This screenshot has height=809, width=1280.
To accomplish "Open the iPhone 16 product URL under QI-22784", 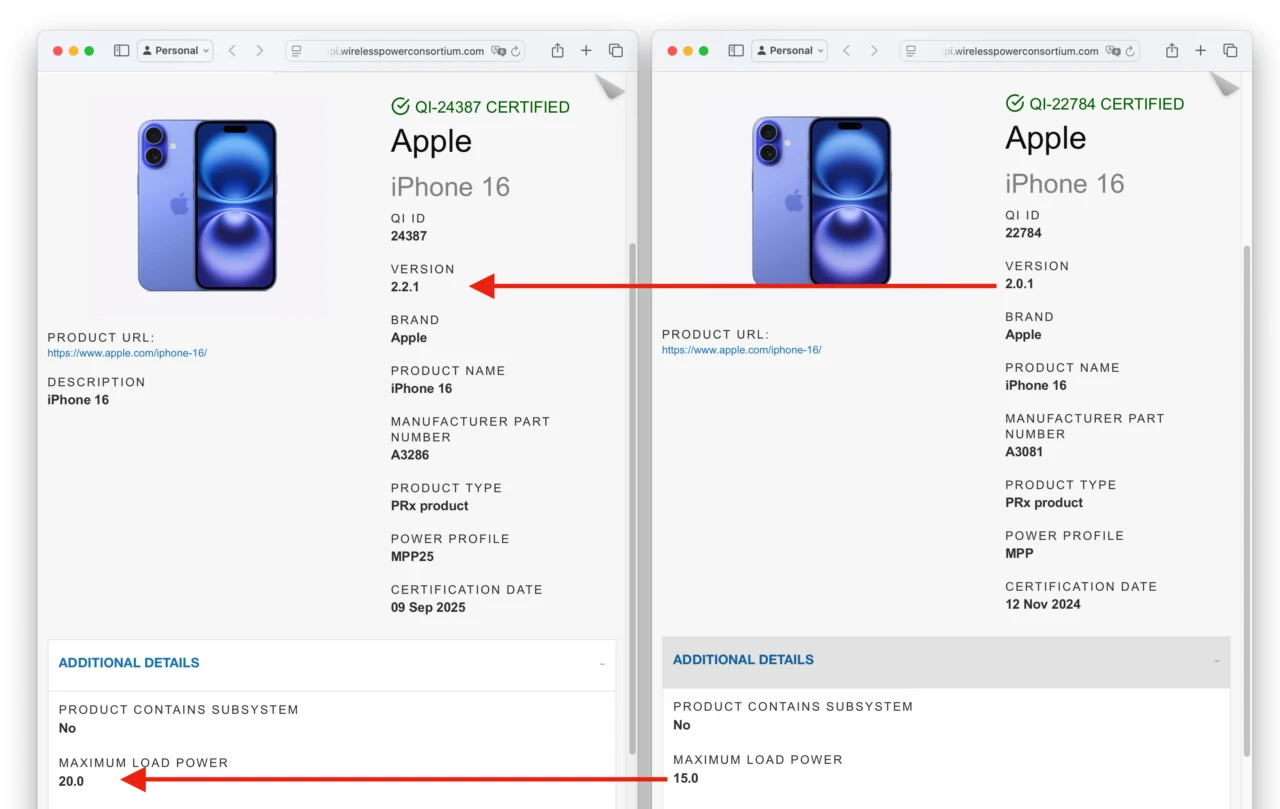I will 741,350.
